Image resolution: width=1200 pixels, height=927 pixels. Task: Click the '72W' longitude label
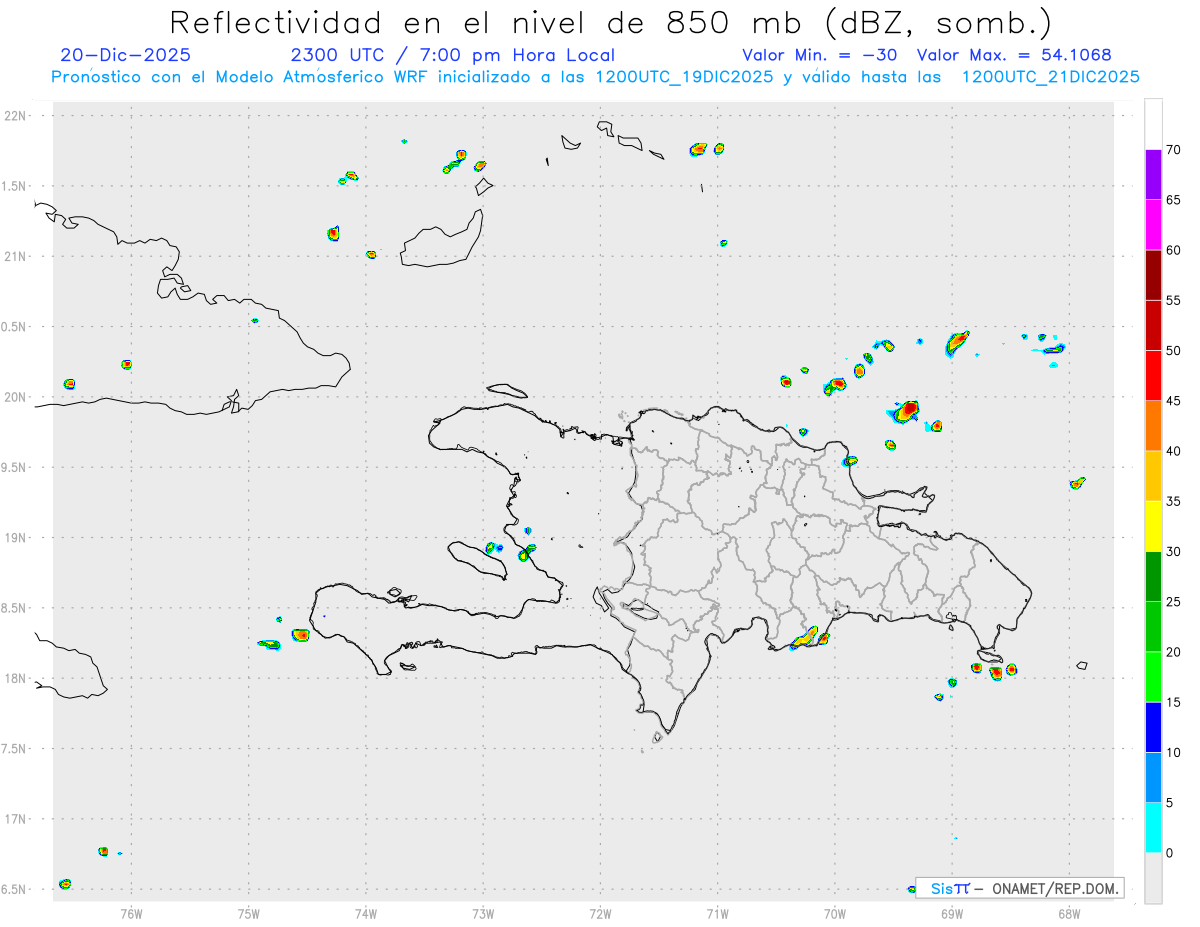point(600,913)
